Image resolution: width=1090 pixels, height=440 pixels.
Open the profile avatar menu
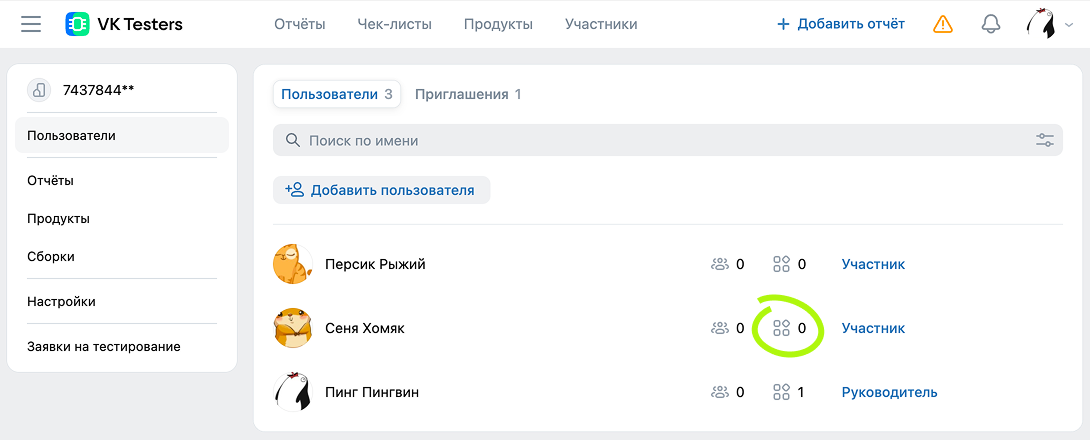tap(1041, 24)
